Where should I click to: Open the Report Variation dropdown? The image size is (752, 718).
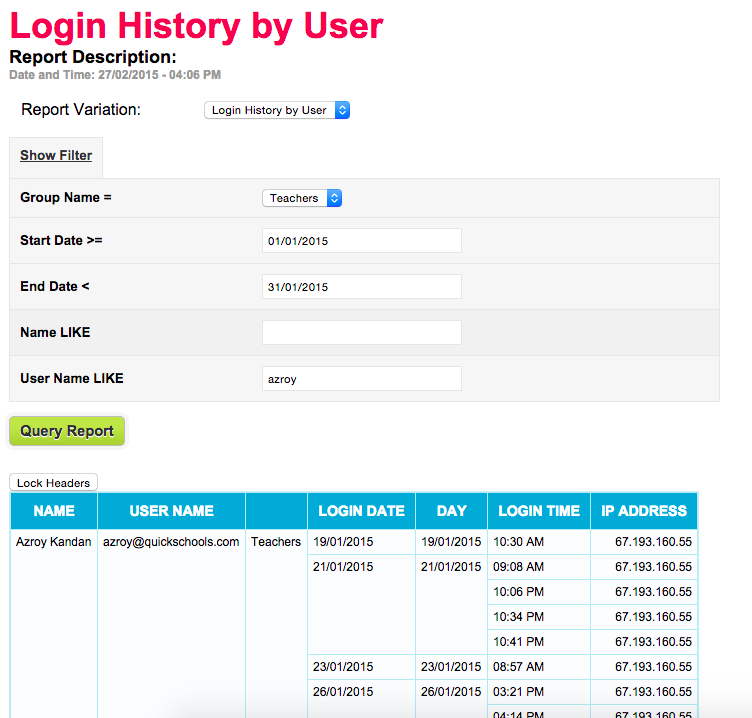click(277, 110)
